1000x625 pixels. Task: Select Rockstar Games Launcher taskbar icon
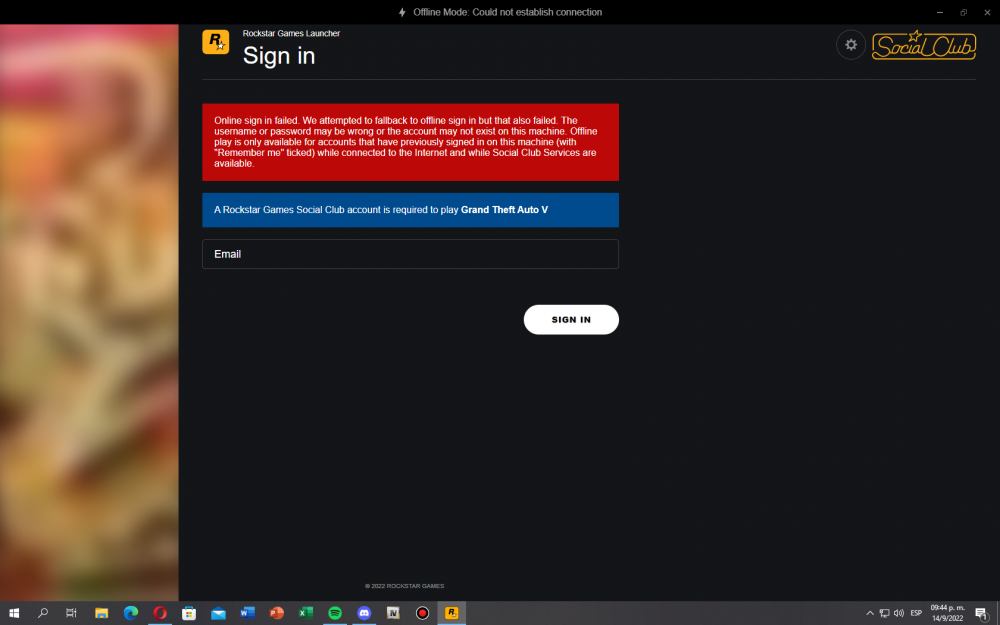click(452, 613)
